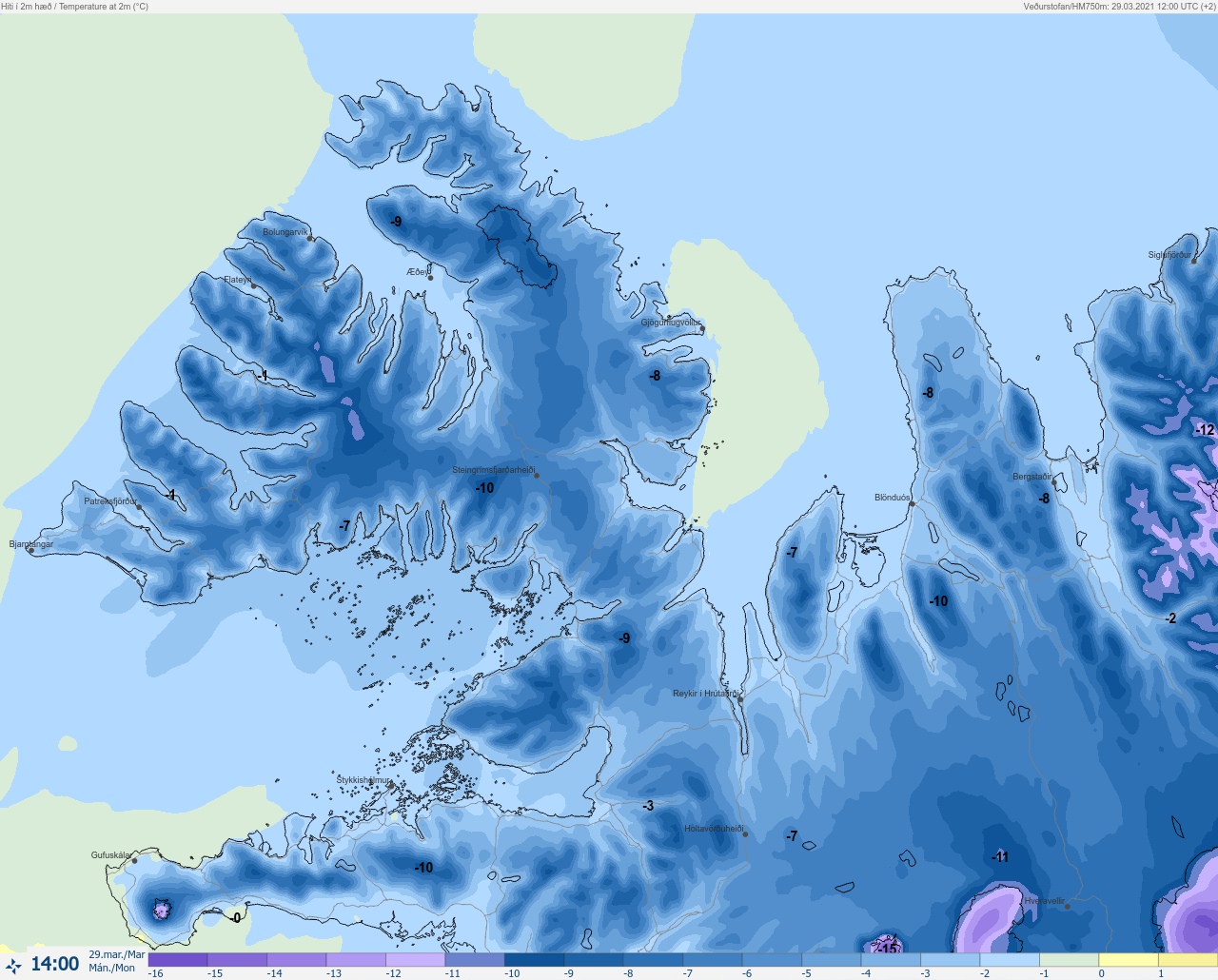
Task: Select the Gjögurflugvöllur station label
Action: click(x=671, y=323)
